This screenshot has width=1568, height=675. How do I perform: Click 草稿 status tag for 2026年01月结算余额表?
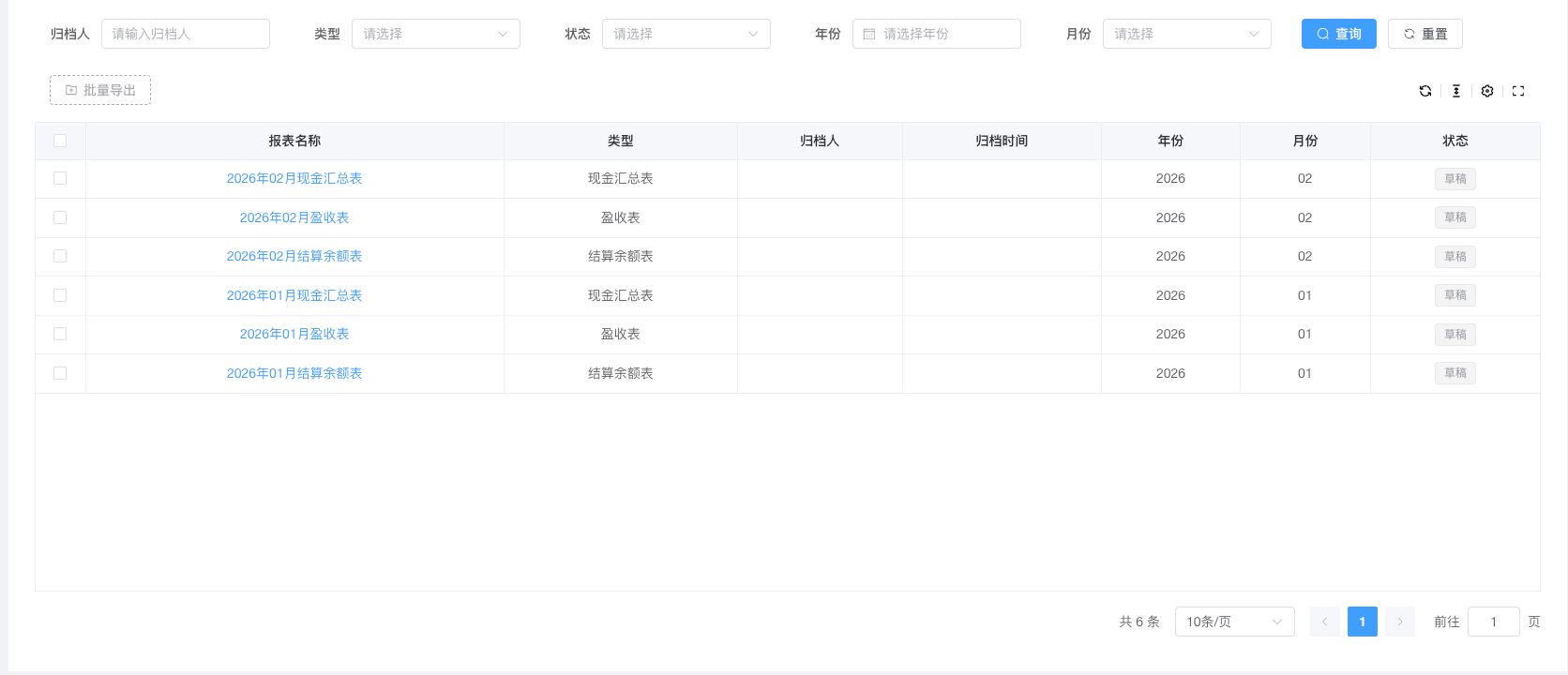[x=1455, y=373]
